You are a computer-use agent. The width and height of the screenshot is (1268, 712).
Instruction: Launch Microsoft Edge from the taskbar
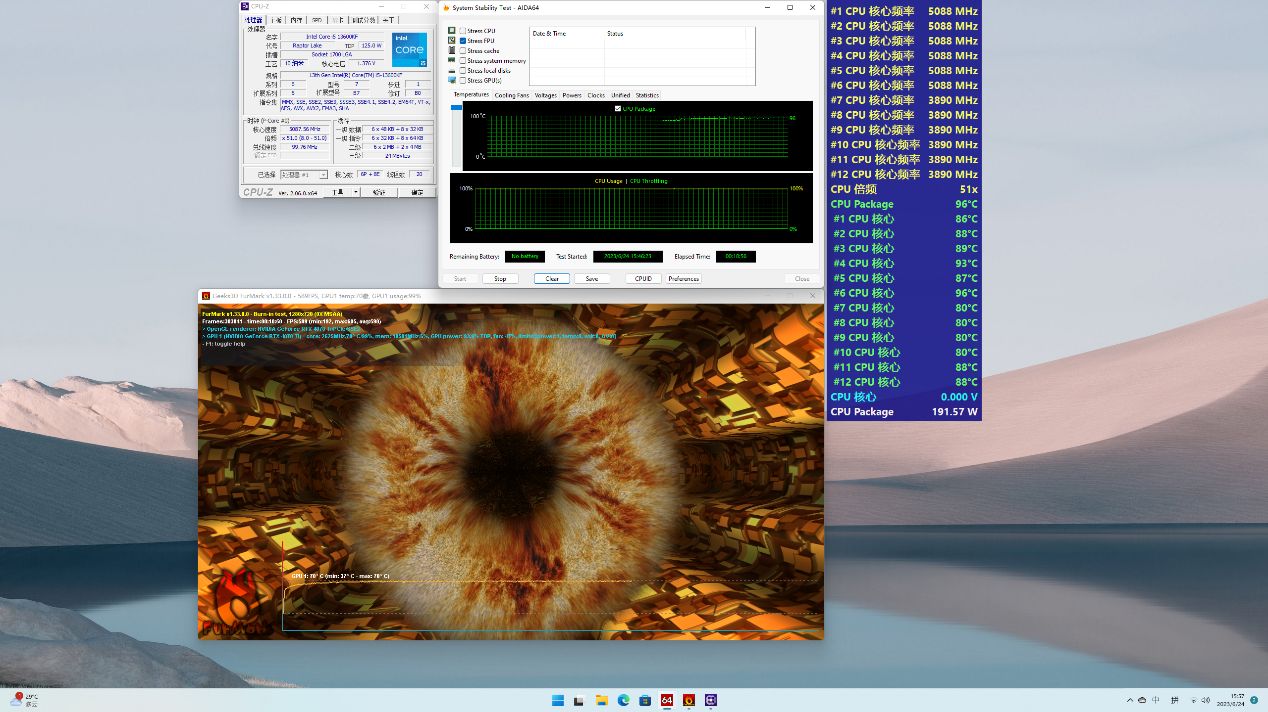tap(623, 700)
